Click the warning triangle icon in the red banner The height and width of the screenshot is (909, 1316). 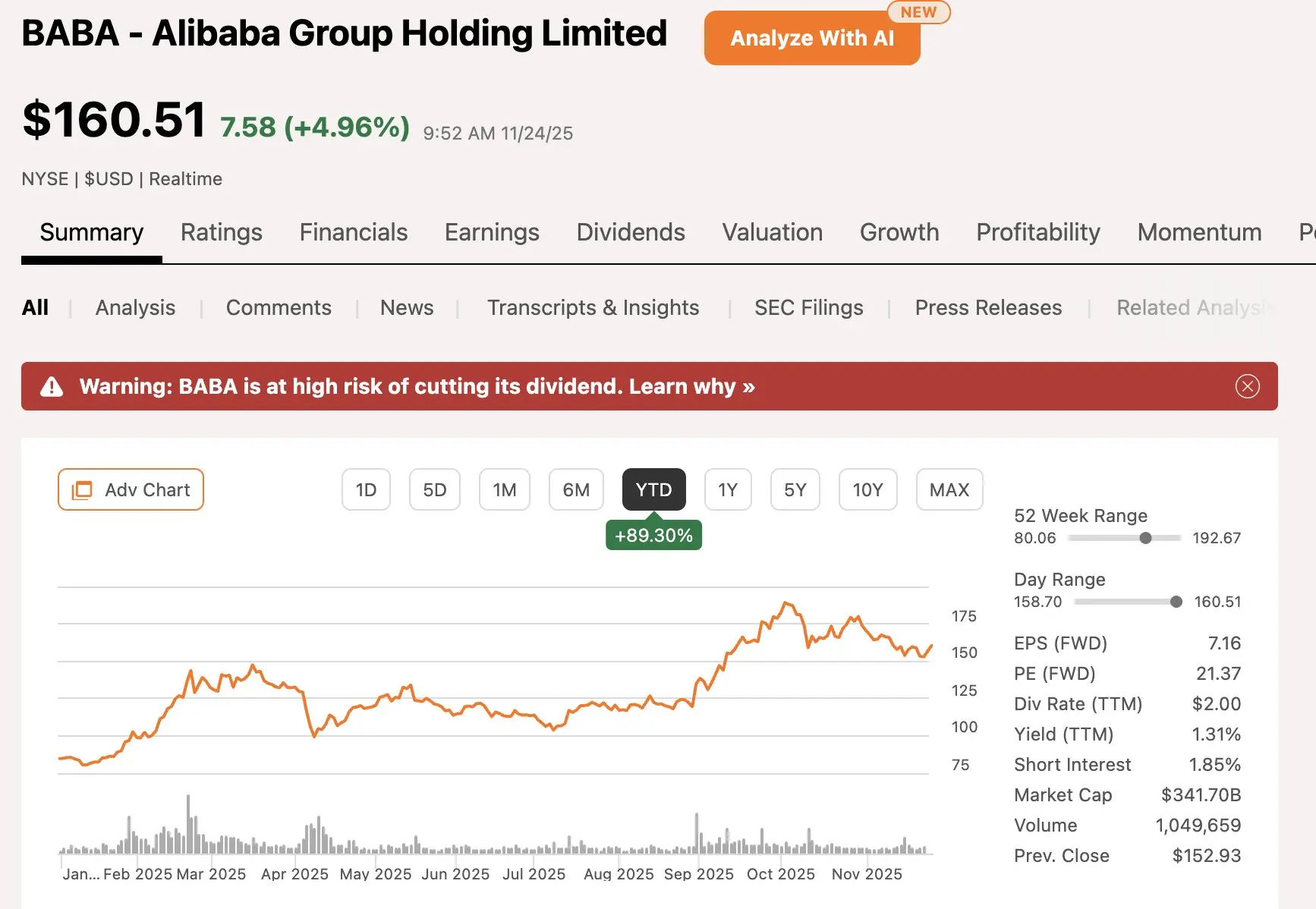(x=52, y=387)
